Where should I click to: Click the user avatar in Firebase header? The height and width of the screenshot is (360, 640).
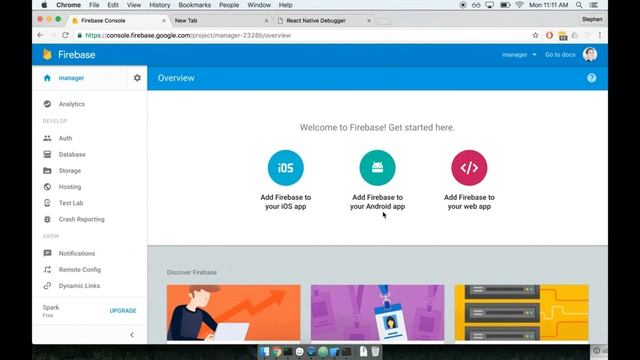click(x=590, y=54)
